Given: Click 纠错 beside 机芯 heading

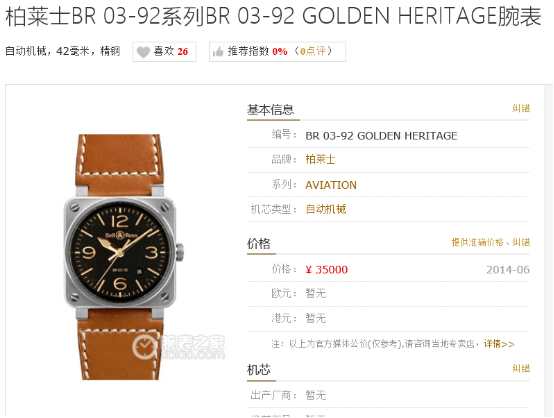Looking at the screenshot, I should 521,369.
